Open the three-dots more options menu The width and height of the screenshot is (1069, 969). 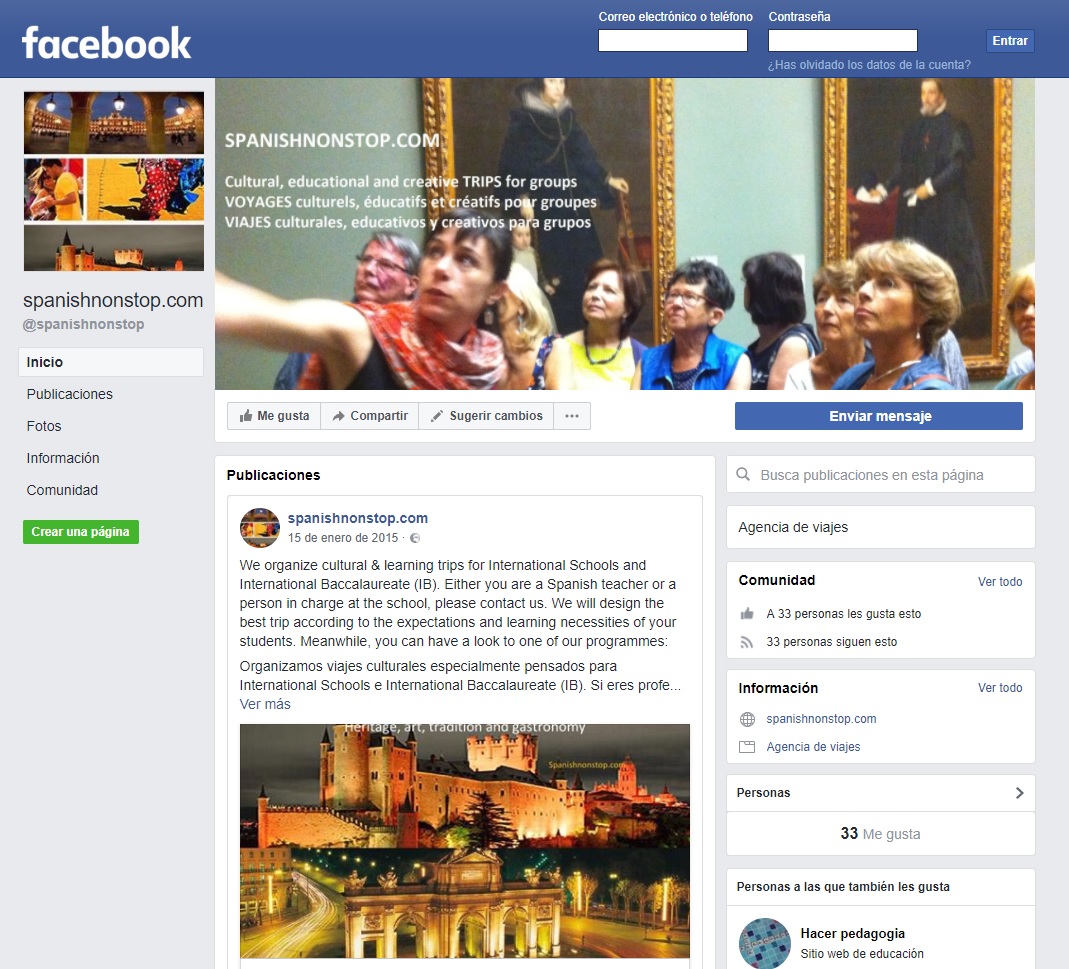572,416
